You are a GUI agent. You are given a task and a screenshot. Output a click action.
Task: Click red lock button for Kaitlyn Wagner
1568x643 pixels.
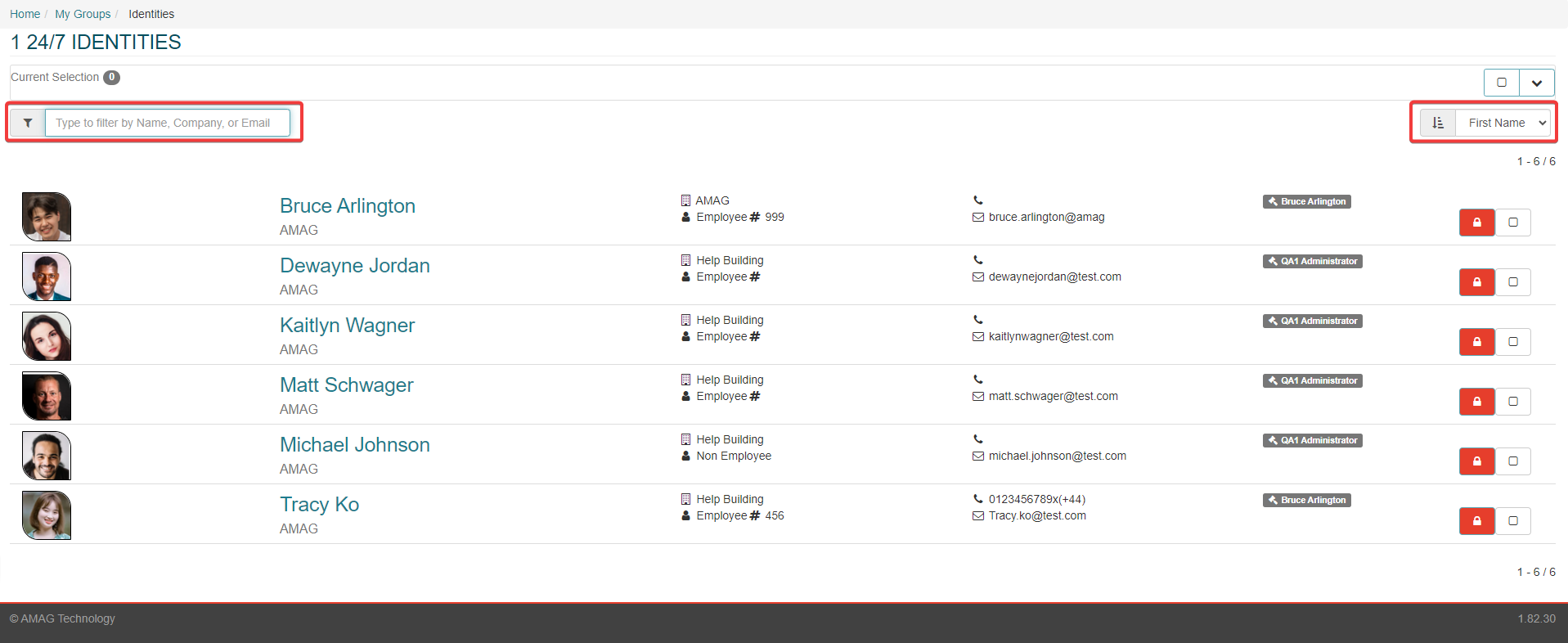click(1476, 342)
